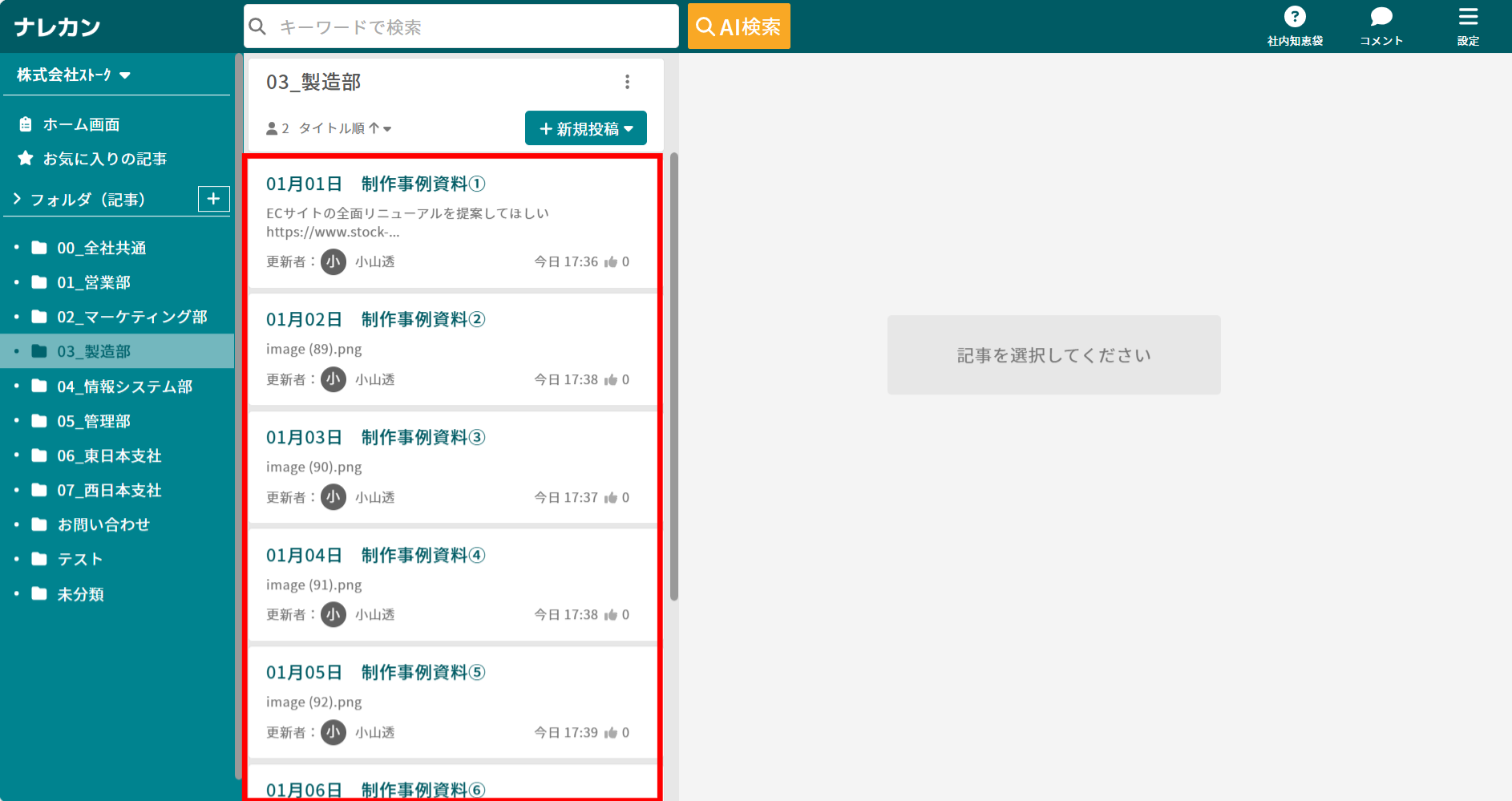Image resolution: width=1512 pixels, height=801 pixels.
Task: Open the 設定 settings menu
Action: [x=1468, y=14]
